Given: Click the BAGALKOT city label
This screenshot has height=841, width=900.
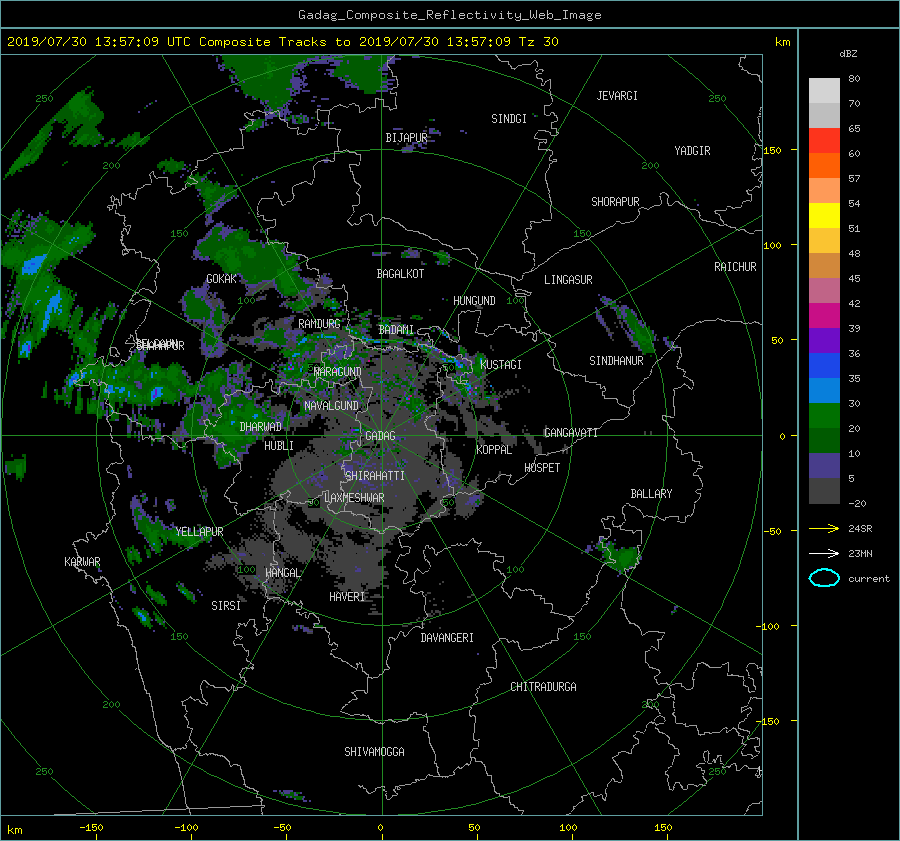Looking at the screenshot, I should tap(400, 274).
